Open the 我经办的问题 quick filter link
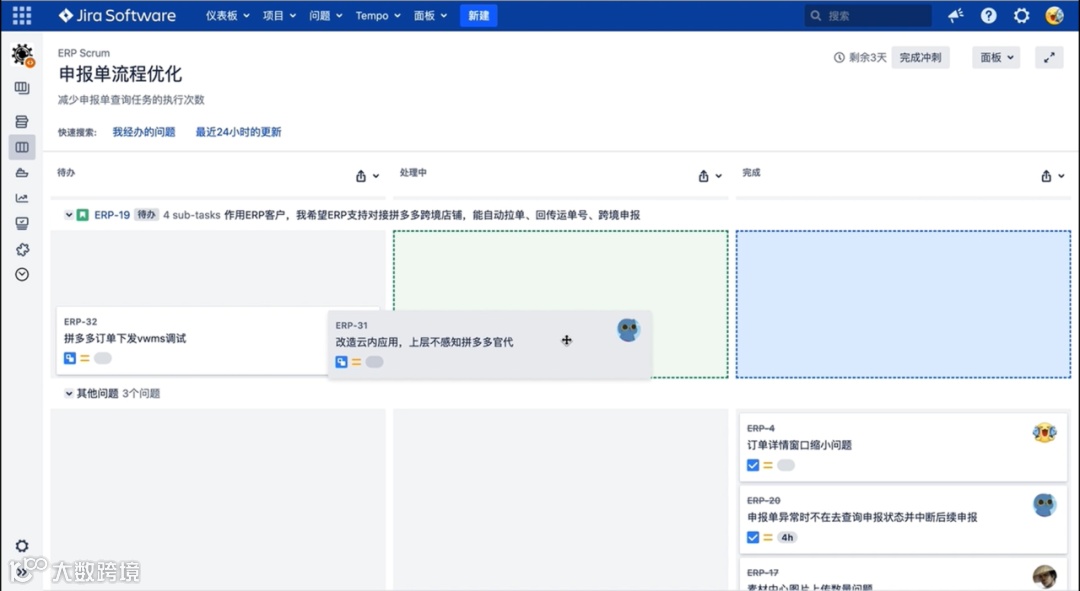Image resolution: width=1080 pixels, height=591 pixels. coord(143,131)
